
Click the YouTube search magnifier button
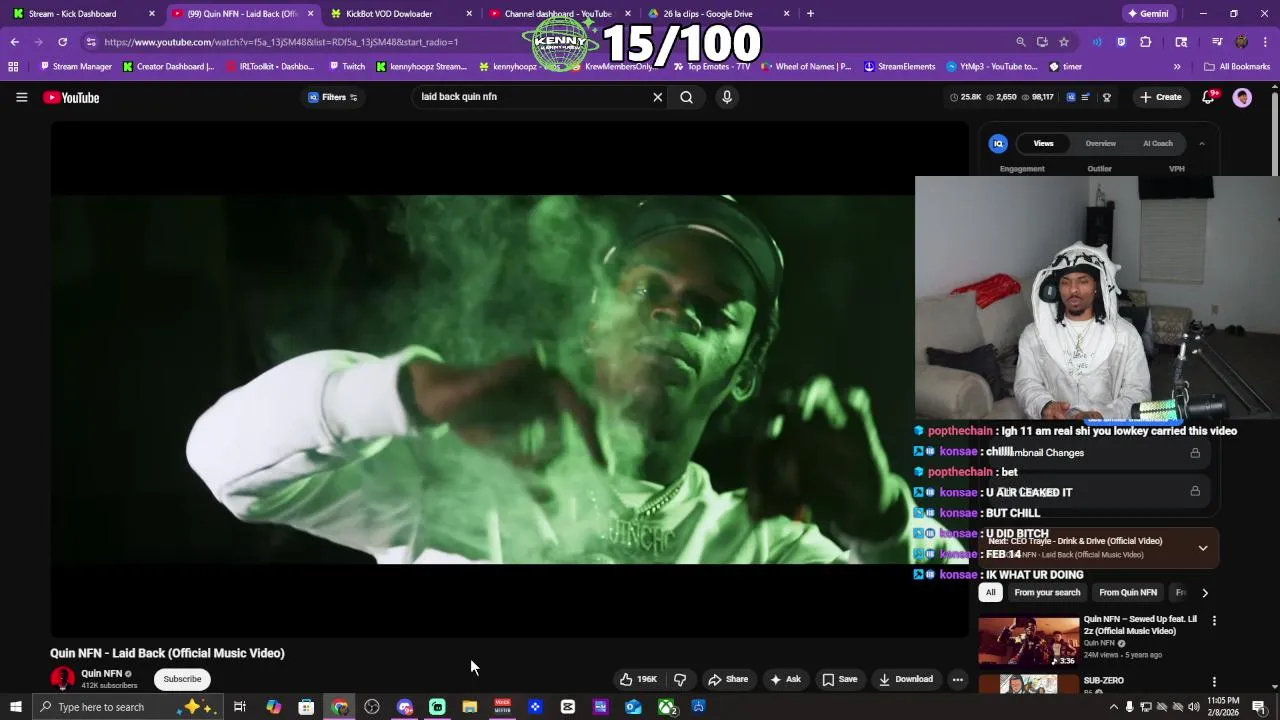pyautogui.click(x=687, y=97)
